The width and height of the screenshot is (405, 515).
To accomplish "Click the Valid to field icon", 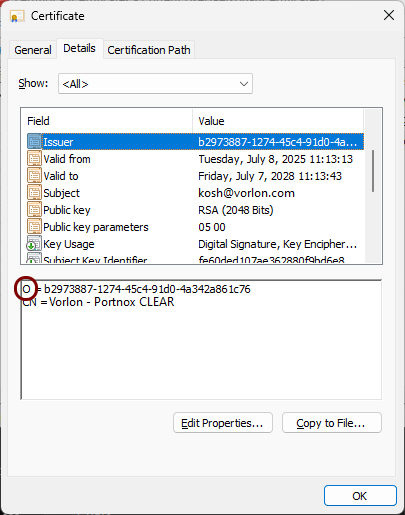I will pyautogui.click(x=34, y=176).
